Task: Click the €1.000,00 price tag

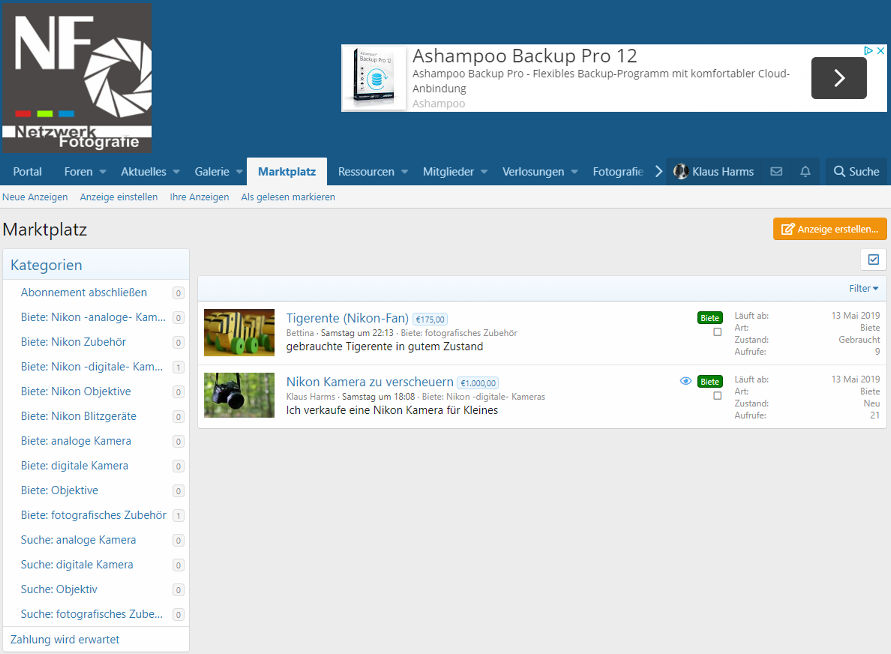Action: [478, 383]
